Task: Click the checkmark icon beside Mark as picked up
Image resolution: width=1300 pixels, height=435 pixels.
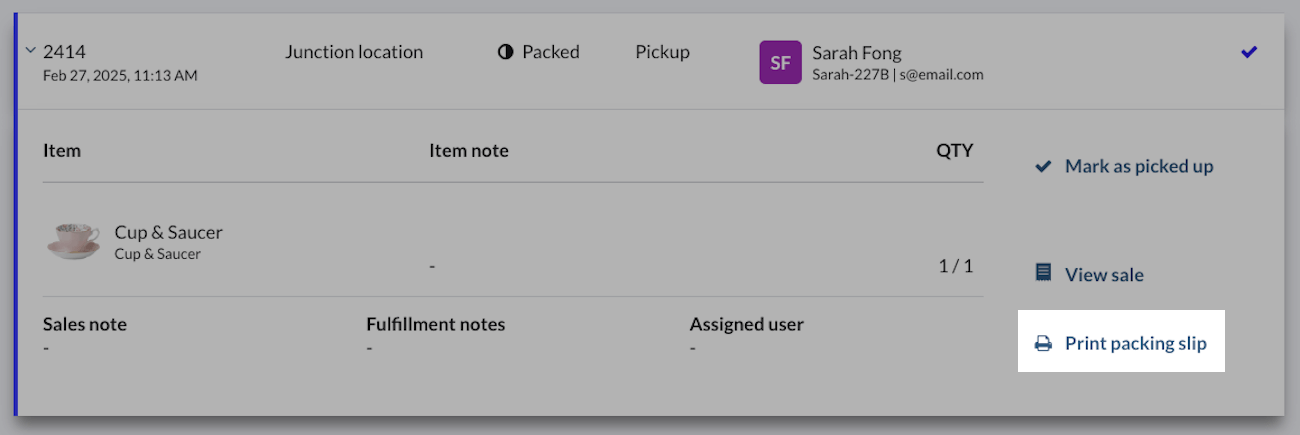Action: pos(1043,167)
